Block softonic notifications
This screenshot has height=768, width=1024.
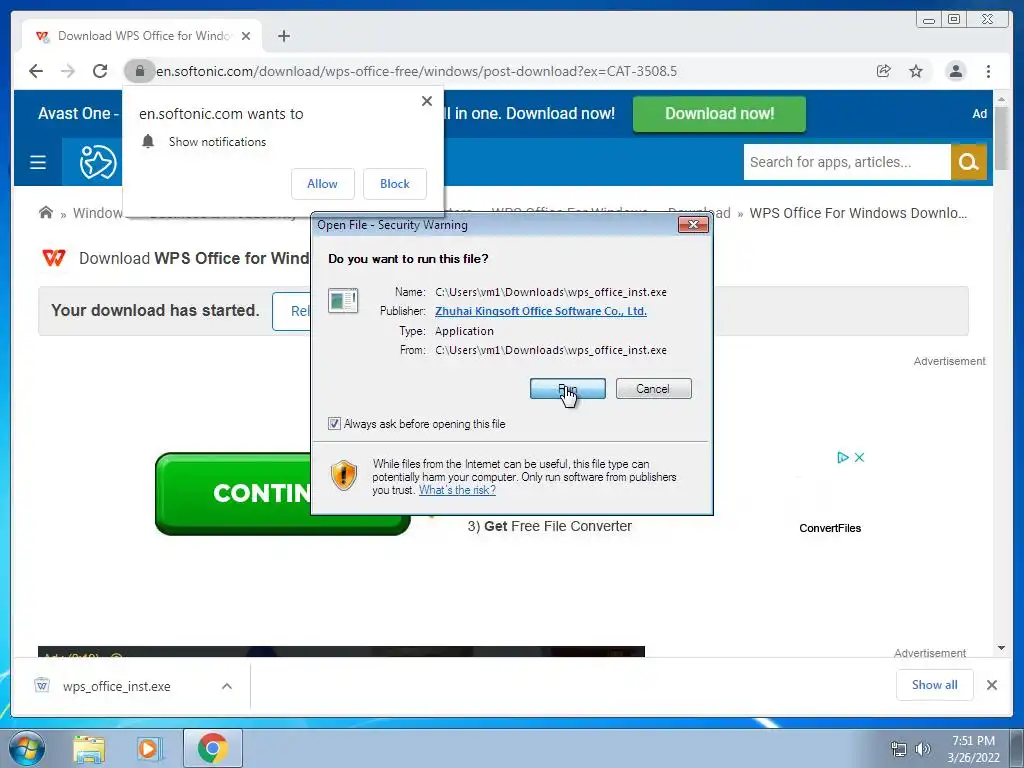[x=394, y=184]
